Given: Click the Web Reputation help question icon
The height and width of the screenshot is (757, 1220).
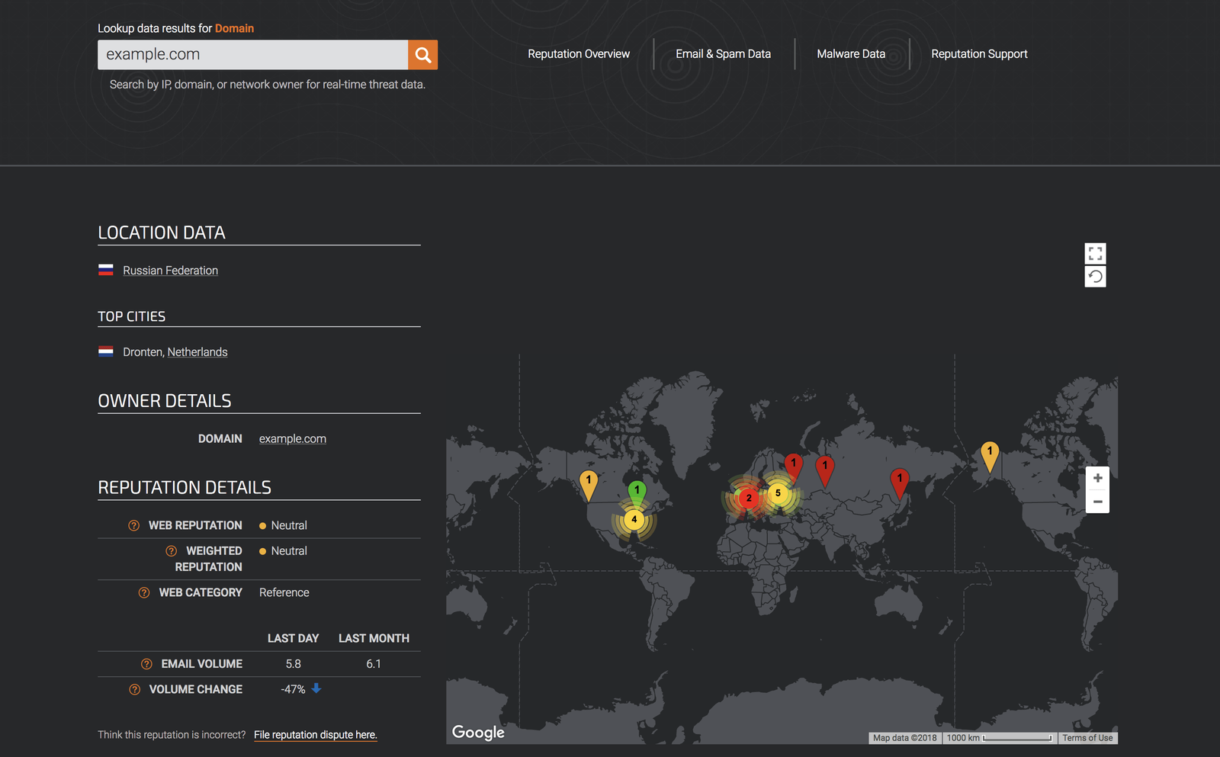Looking at the screenshot, I should tap(134, 526).
